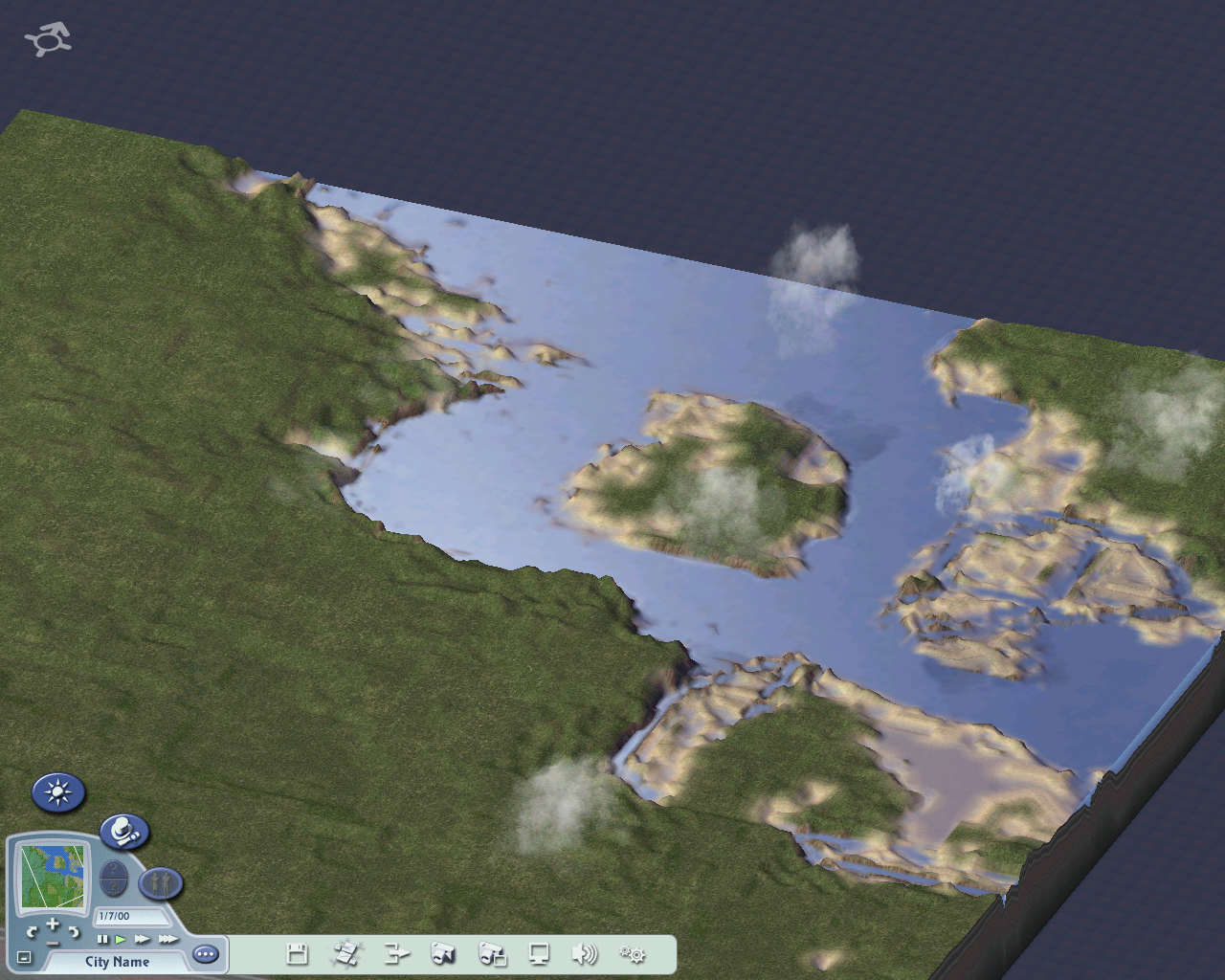
Task: Zoom in with the plus button
Action: click(53, 924)
